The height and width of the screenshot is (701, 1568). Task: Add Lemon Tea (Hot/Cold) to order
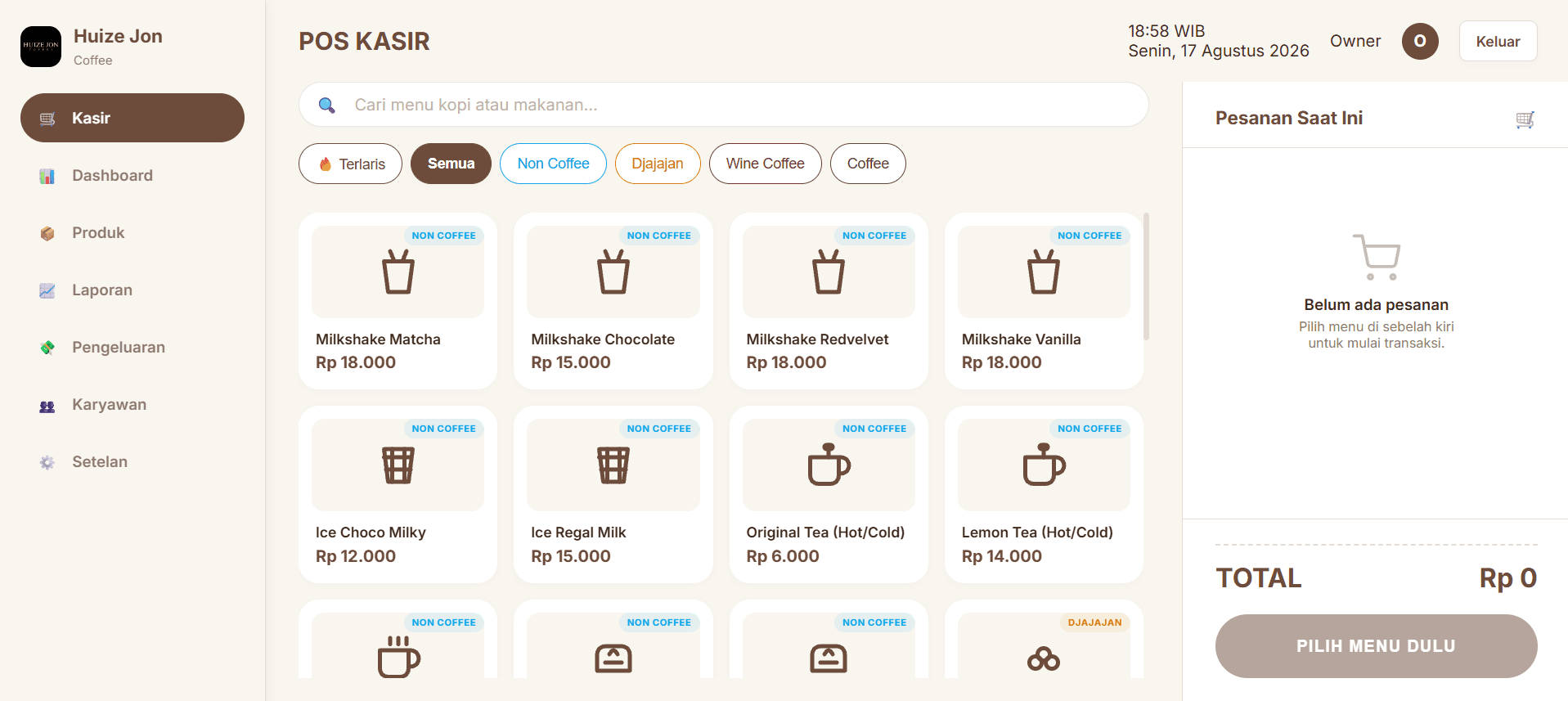pyautogui.click(x=1044, y=495)
